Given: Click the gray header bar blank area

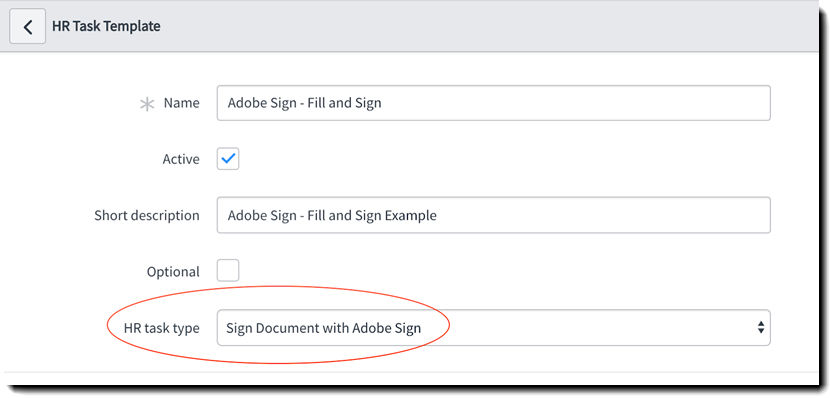Looking at the screenshot, I should point(476,26).
